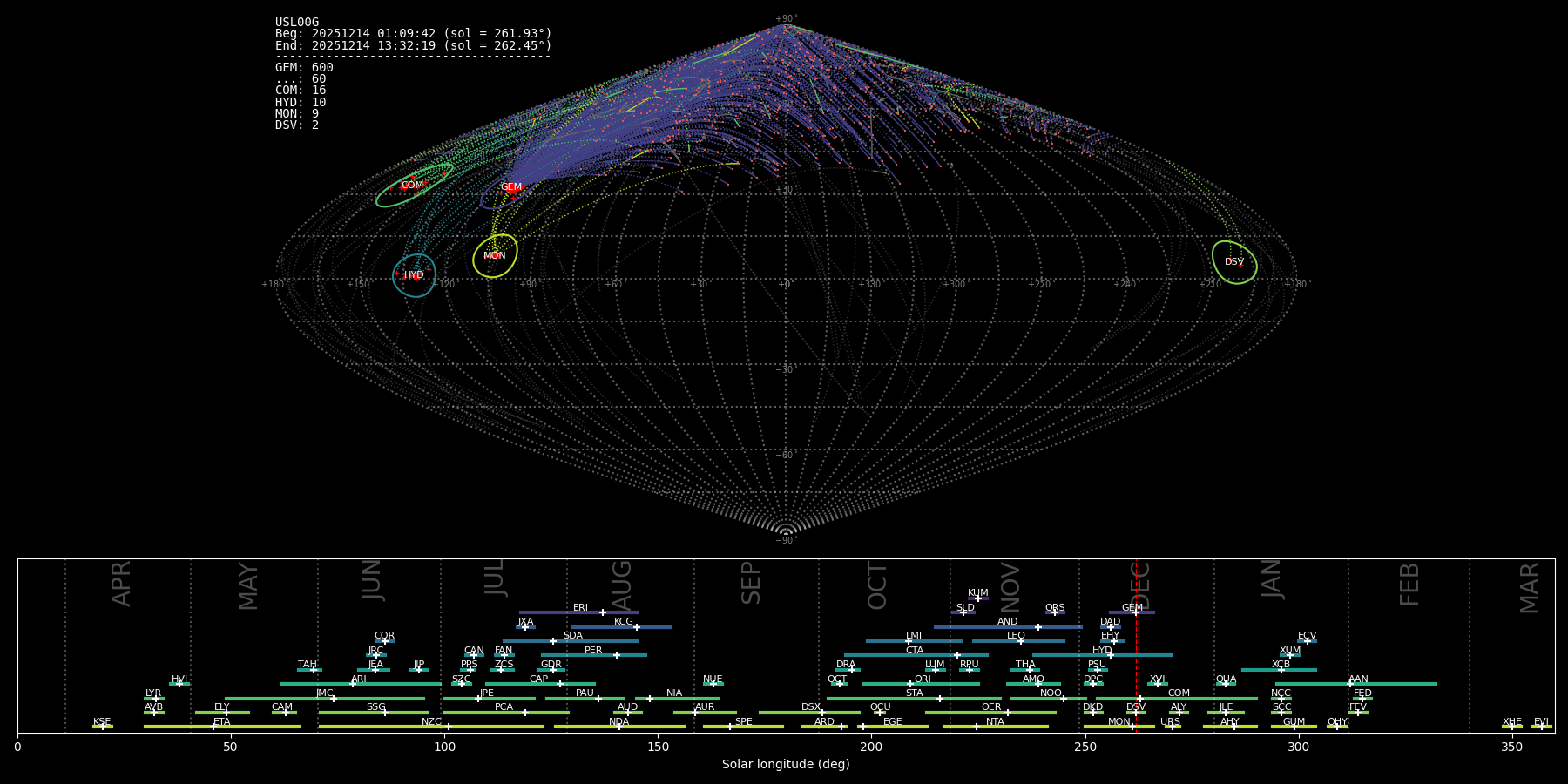The image size is (1568, 784).
Task: Click the -90° pole label at the map bottom
Action: (x=786, y=541)
